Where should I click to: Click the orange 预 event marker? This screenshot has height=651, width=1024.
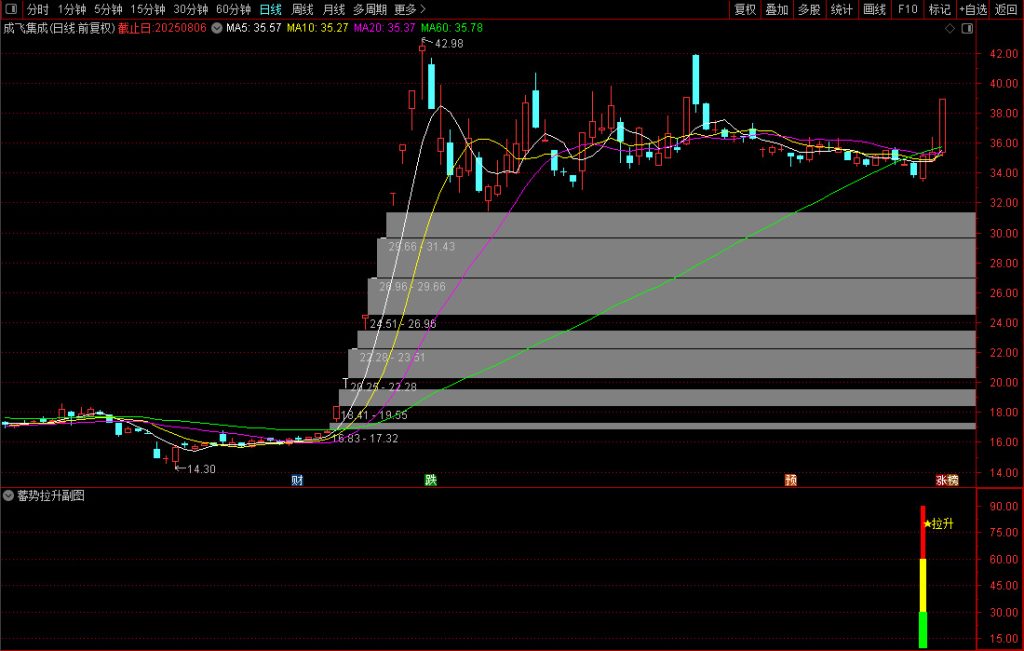(x=790, y=480)
